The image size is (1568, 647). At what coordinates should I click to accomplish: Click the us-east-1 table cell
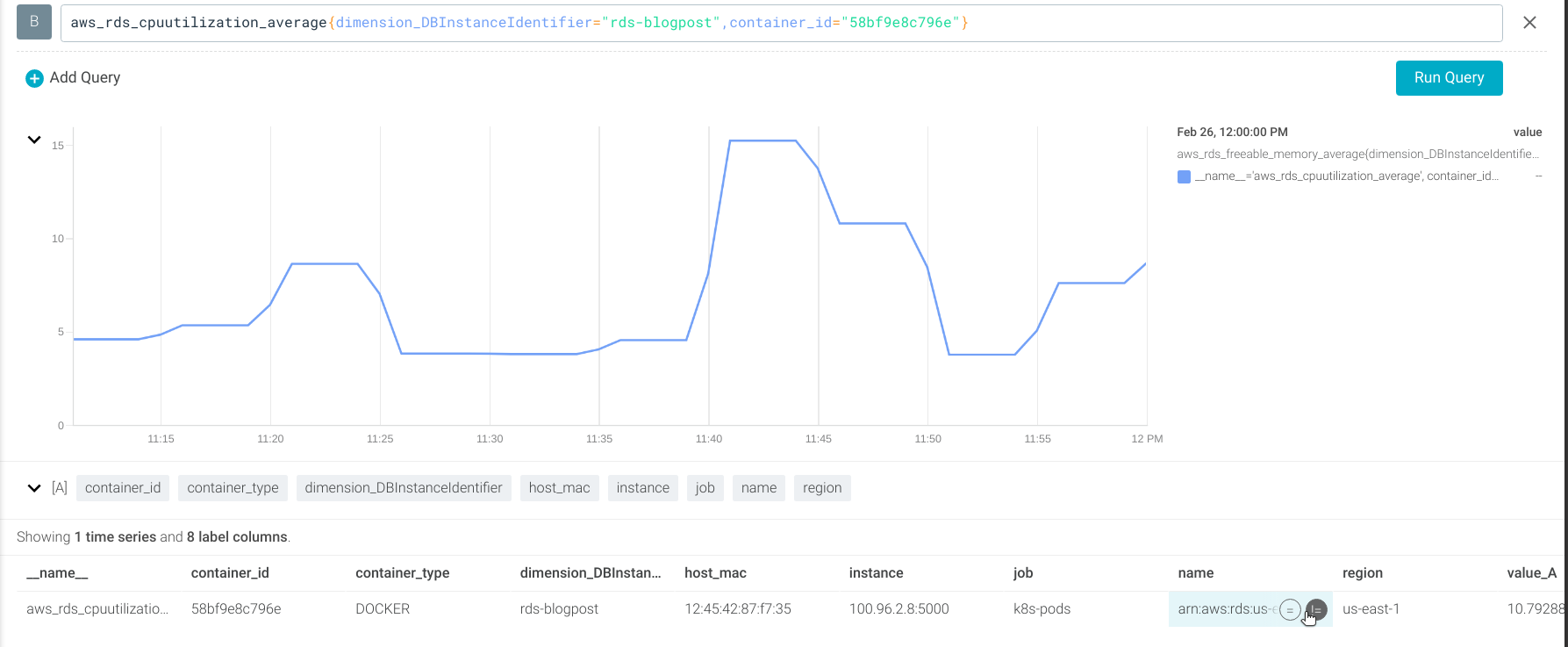[1371, 609]
